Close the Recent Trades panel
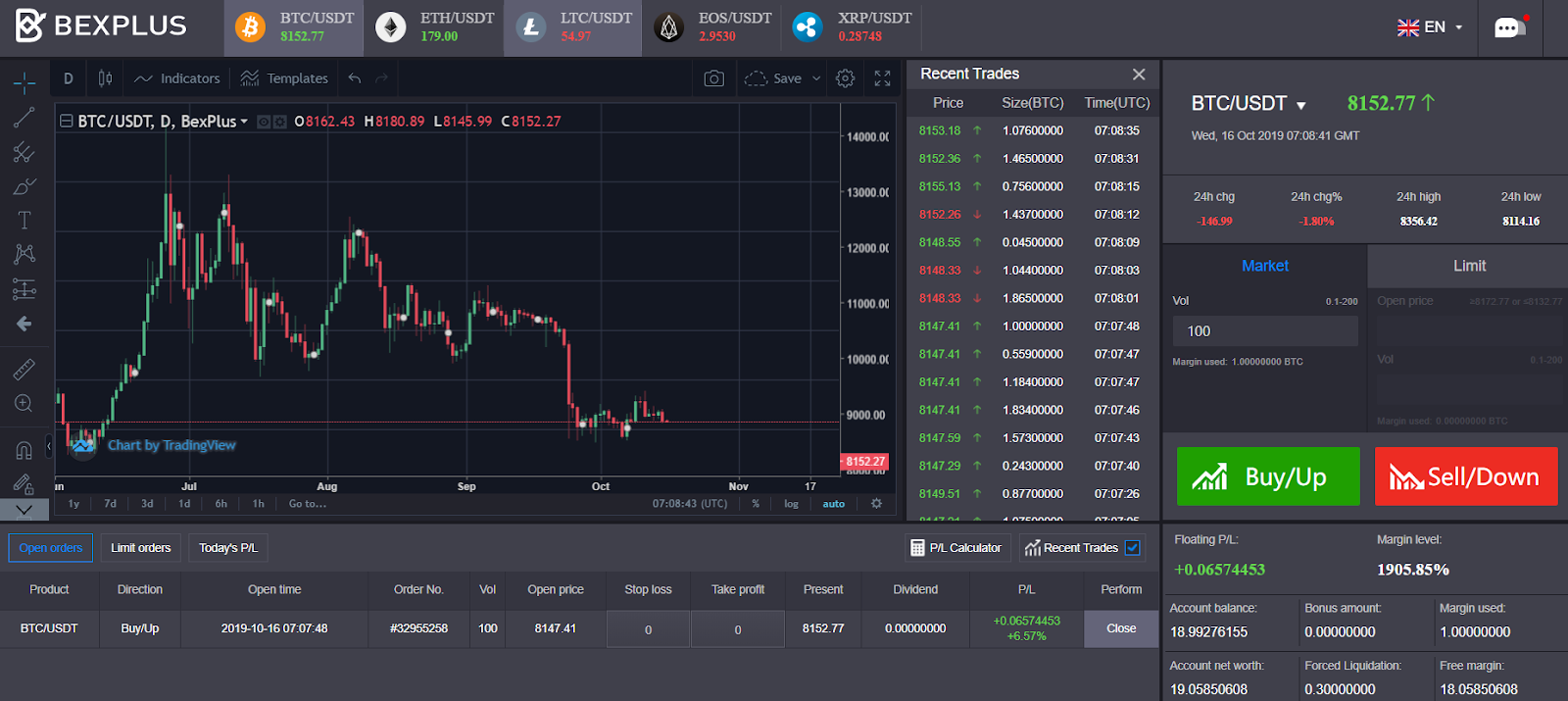 1139,75
